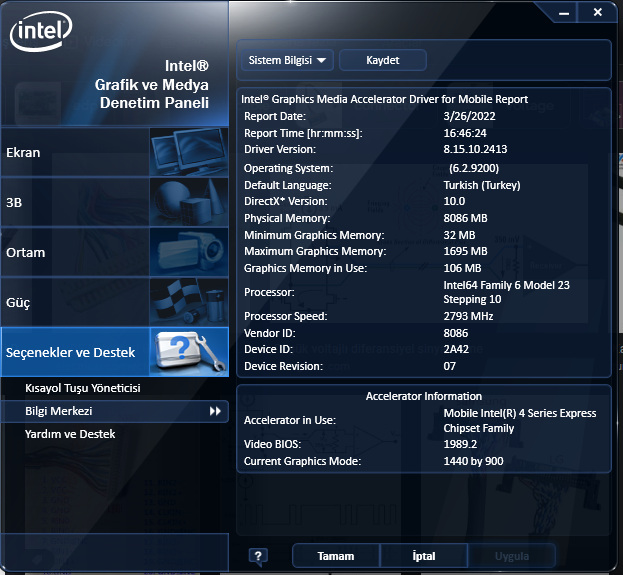Image resolution: width=623 pixels, height=575 pixels.
Task: Click Video BIOS value 1989.2
Action: click(x=460, y=444)
